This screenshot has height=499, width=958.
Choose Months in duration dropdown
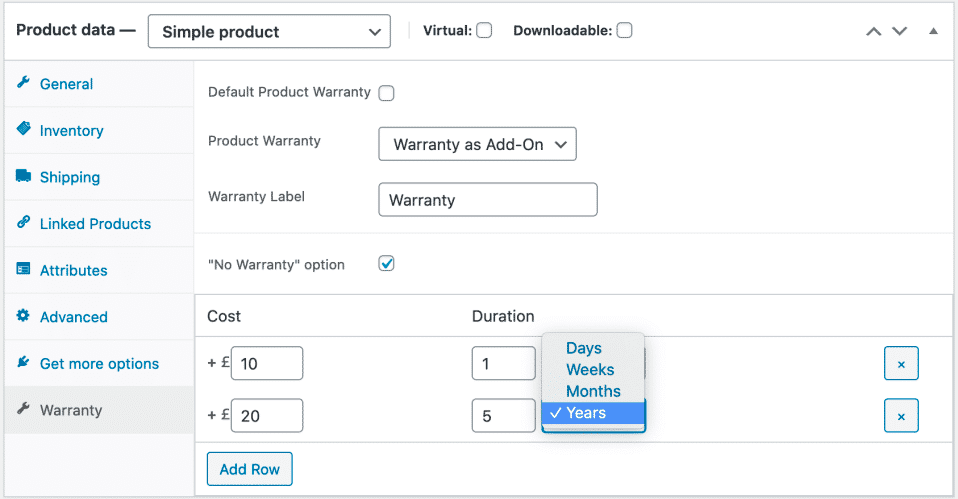(593, 391)
